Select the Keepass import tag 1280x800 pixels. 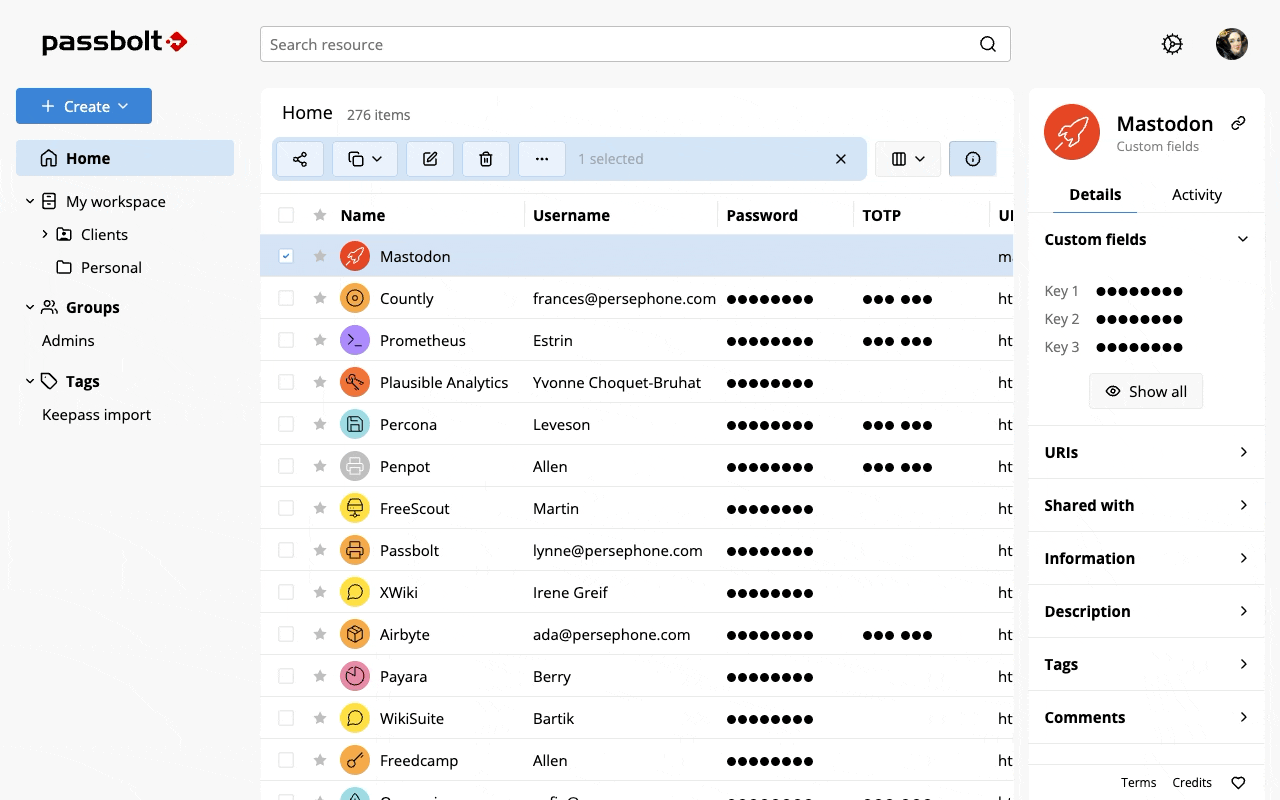click(x=96, y=414)
